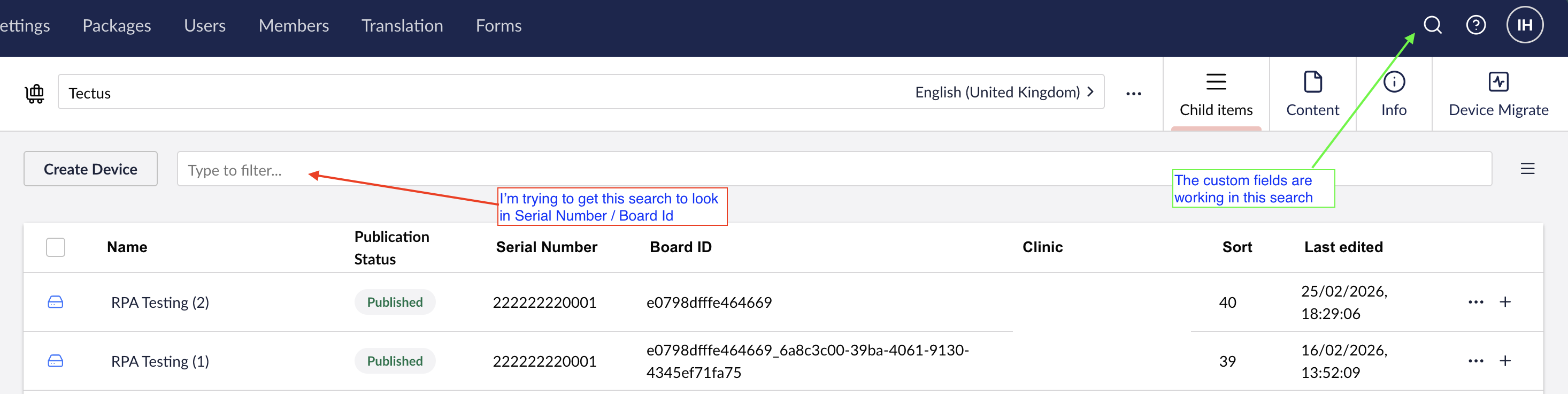The height and width of the screenshot is (394, 1568).
Task: Click the help question mark icon
Action: point(1475,26)
